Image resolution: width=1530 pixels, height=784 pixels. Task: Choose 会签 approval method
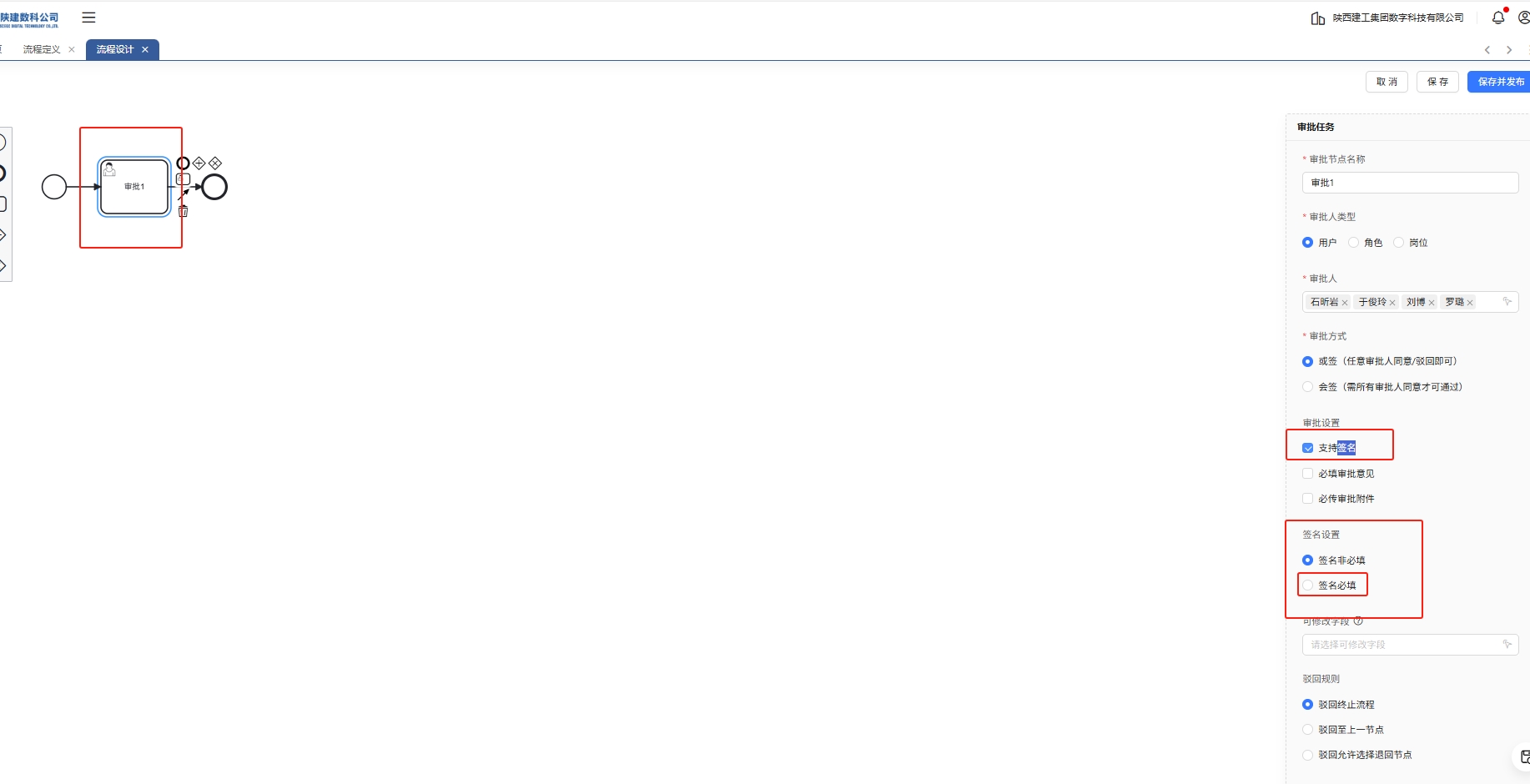(x=1308, y=387)
